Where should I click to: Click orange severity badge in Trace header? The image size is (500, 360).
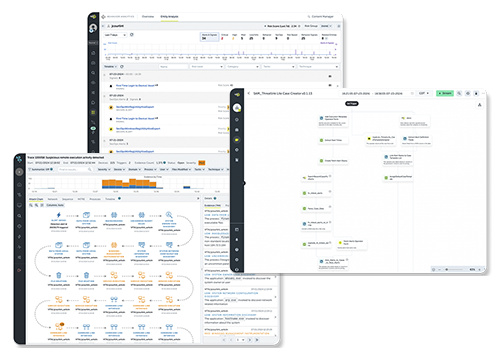[202, 163]
